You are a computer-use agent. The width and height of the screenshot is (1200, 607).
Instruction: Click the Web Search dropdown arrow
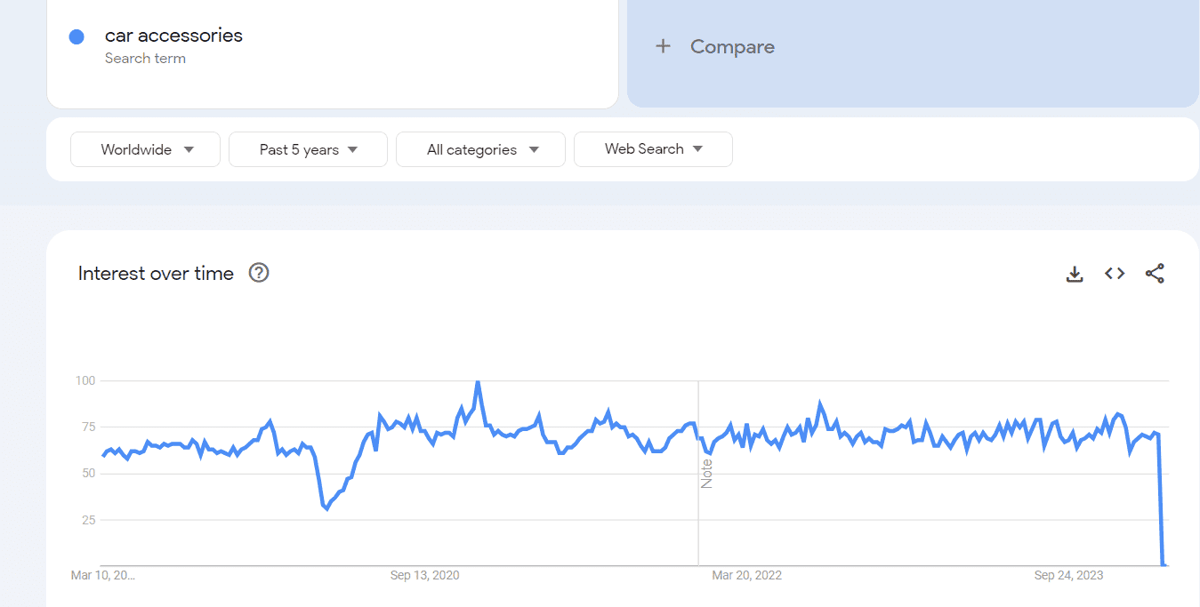[698, 149]
